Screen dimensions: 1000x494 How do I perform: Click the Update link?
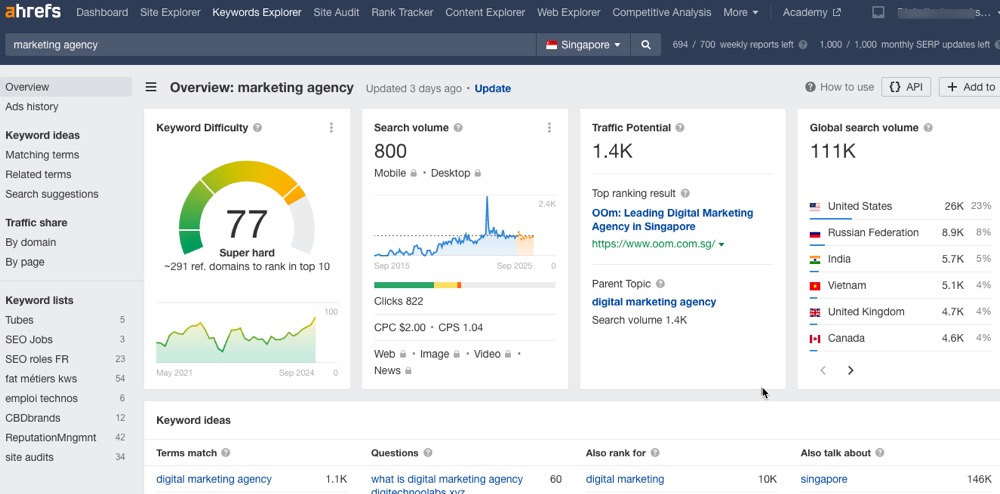click(x=492, y=88)
